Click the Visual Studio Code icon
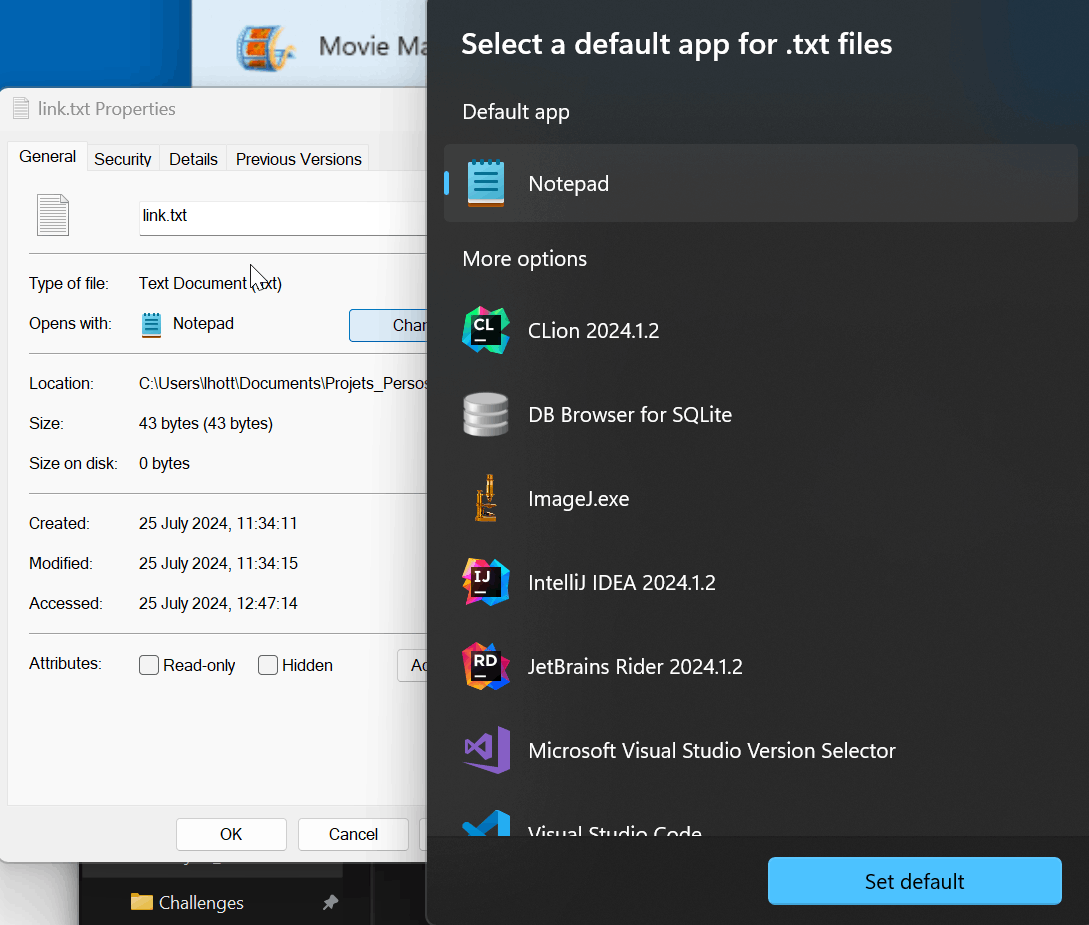 (486, 823)
